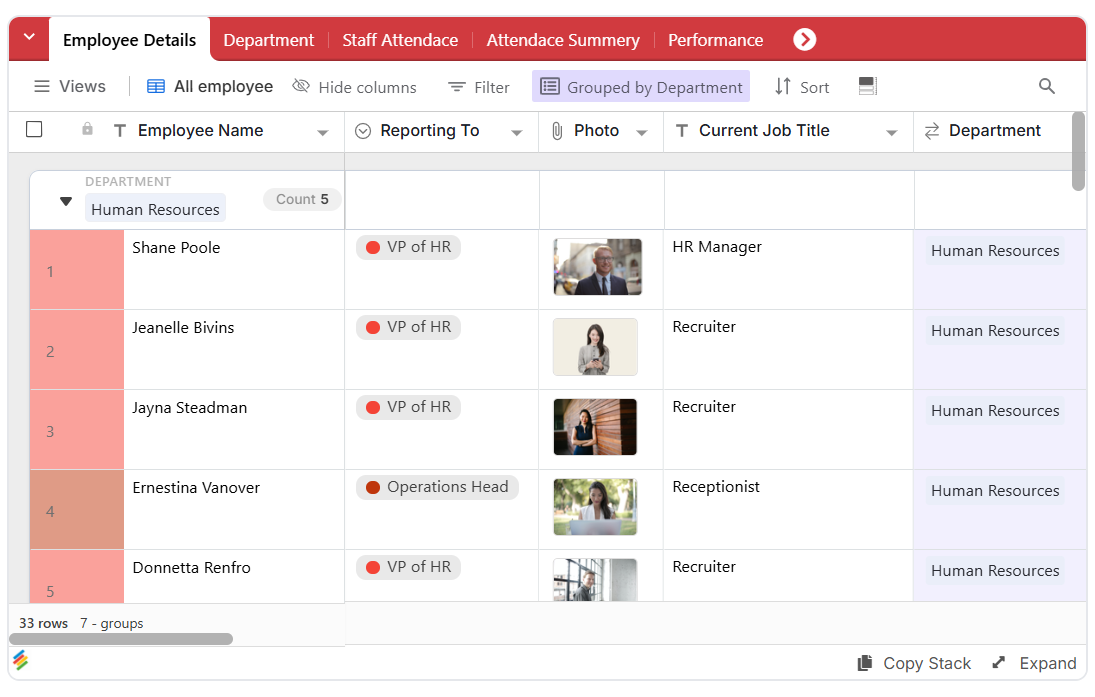Click the Reporting To select-type icon
The height and width of the screenshot is (697, 1095).
pyautogui.click(x=362, y=131)
